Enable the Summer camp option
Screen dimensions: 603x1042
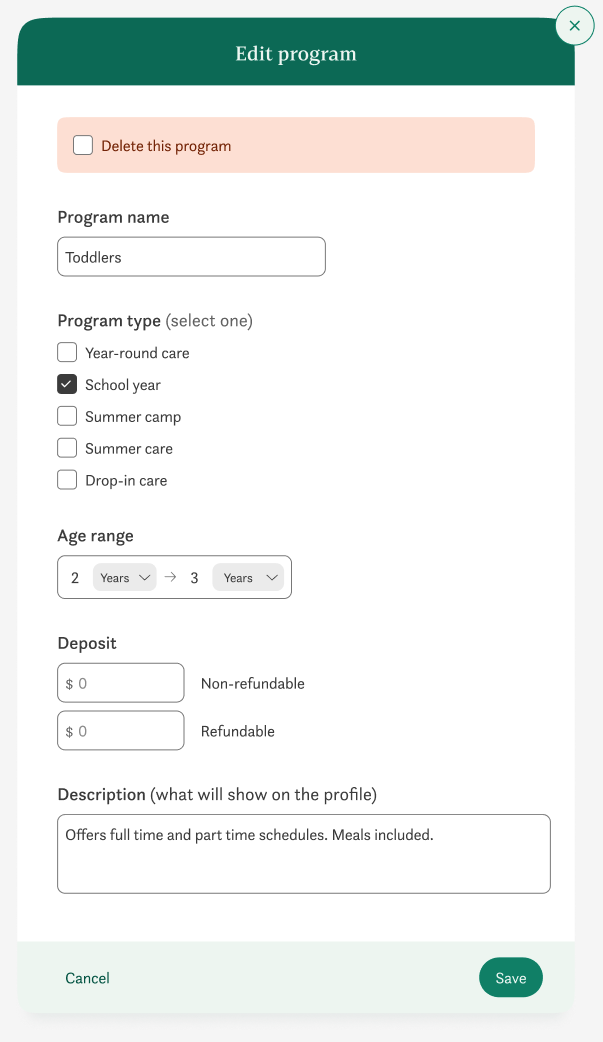tap(66, 415)
